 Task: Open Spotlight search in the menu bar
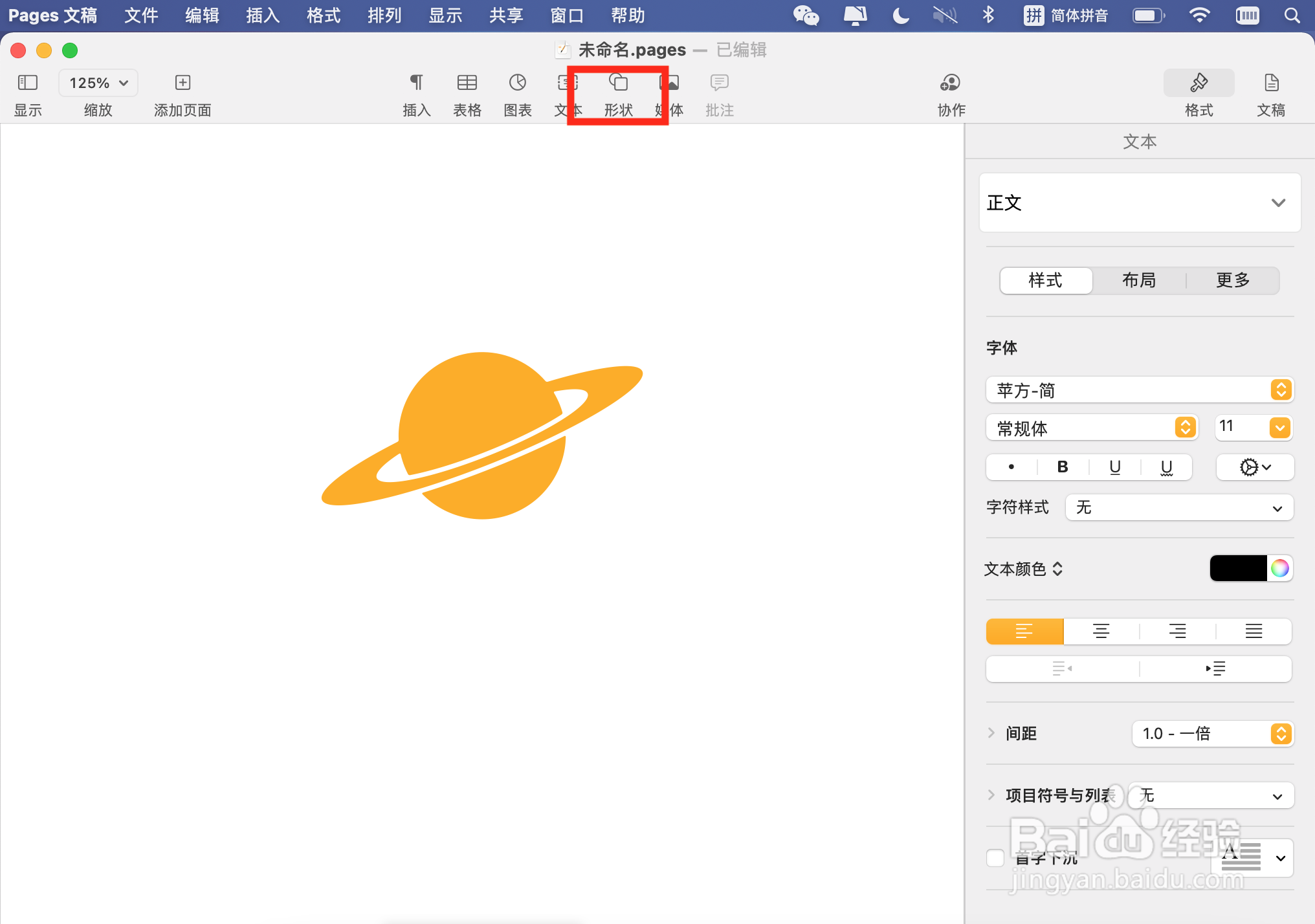click(1292, 16)
